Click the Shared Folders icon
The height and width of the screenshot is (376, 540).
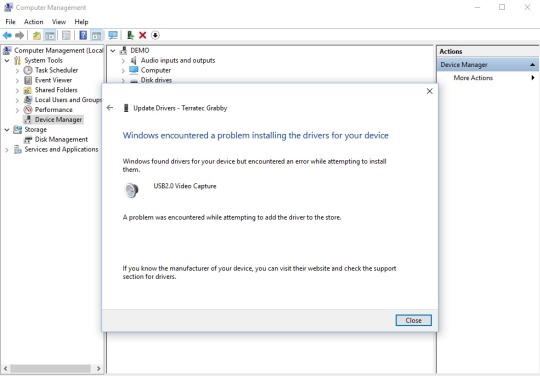[28, 90]
